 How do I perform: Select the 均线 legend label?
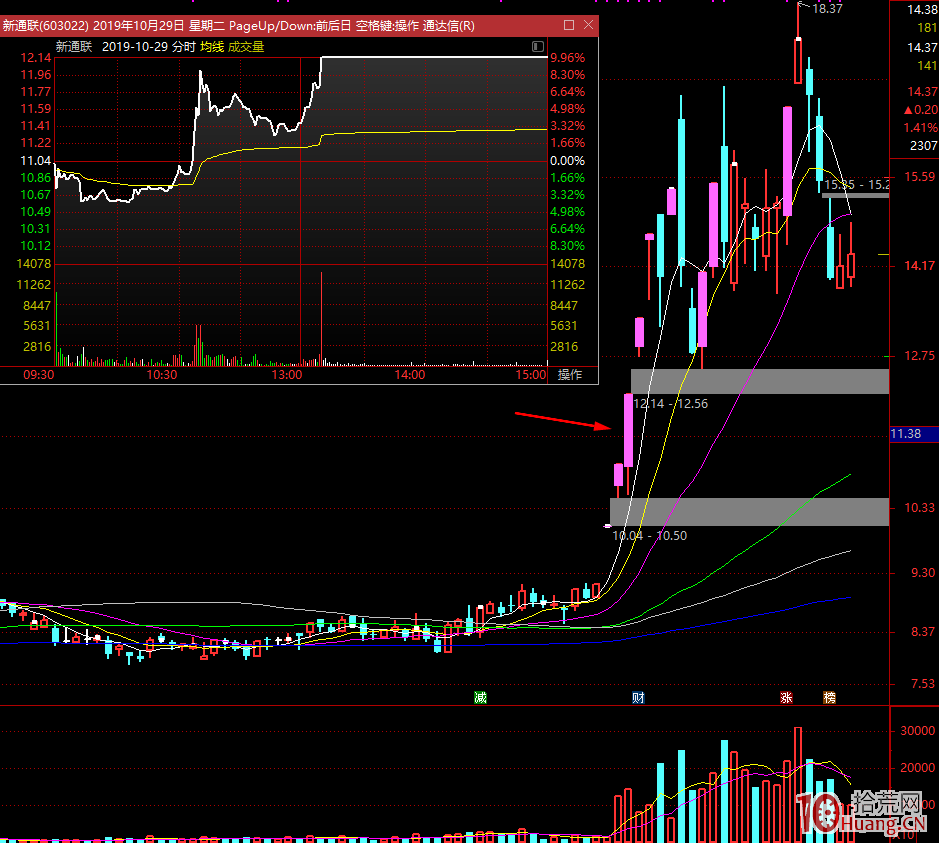click(212, 47)
